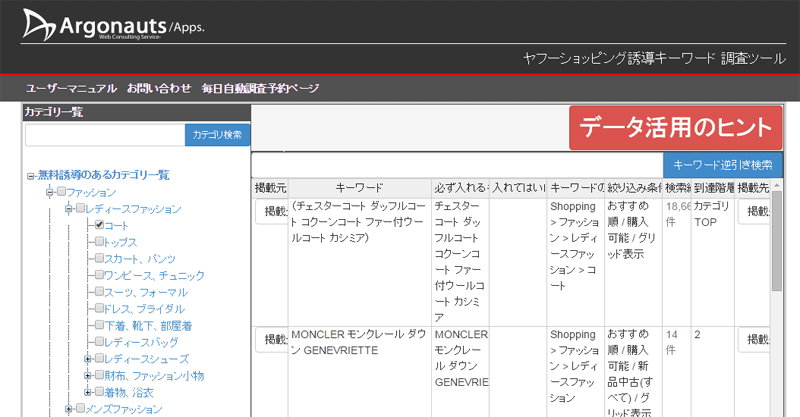Check the トップス checkbox

(99, 241)
